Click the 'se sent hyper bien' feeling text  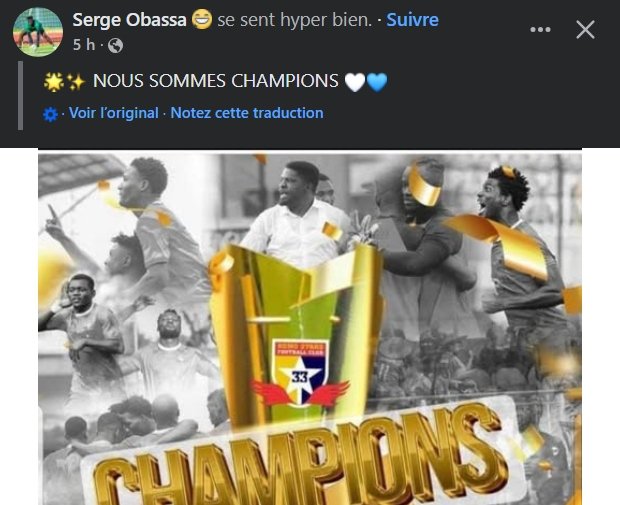pyautogui.click(x=295, y=20)
